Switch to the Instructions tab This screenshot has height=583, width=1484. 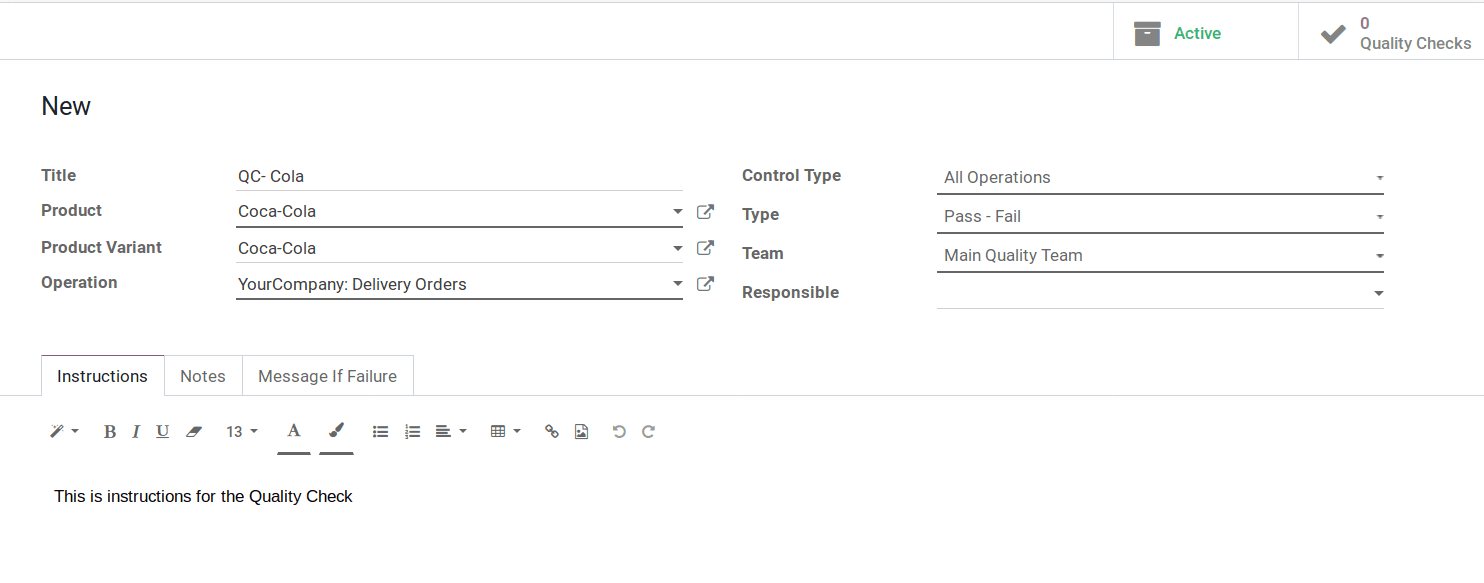pyautogui.click(x=102, y=376)
